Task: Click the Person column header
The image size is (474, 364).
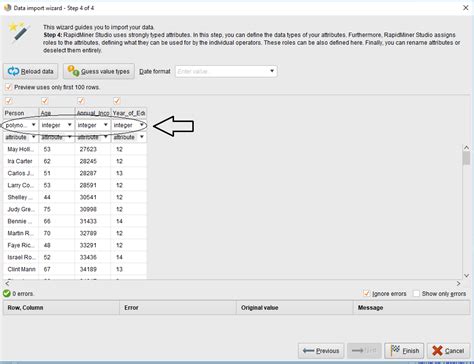Action: tap(21, 113)
